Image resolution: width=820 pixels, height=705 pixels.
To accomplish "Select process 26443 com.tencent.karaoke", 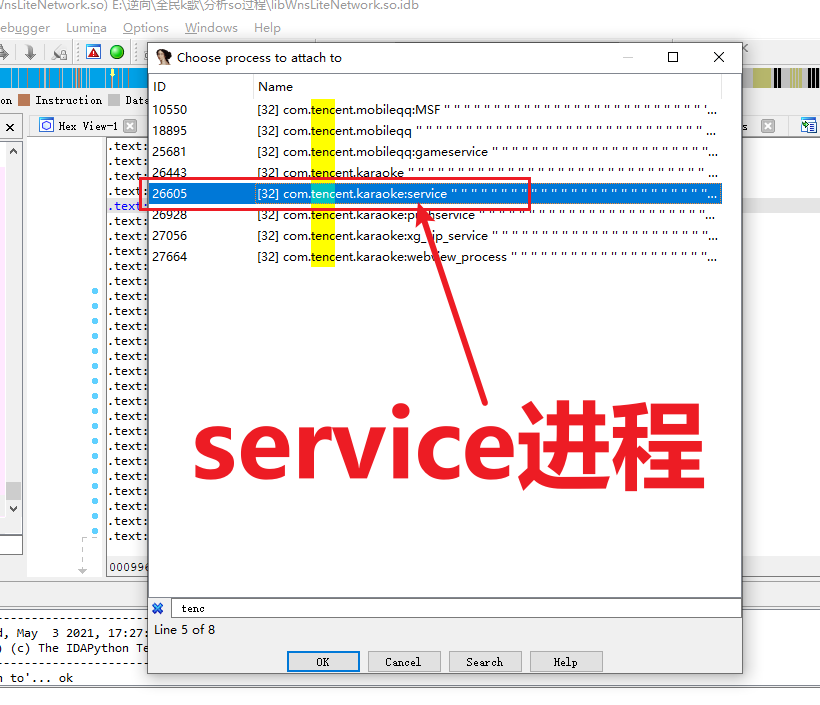I will (436, 173).
